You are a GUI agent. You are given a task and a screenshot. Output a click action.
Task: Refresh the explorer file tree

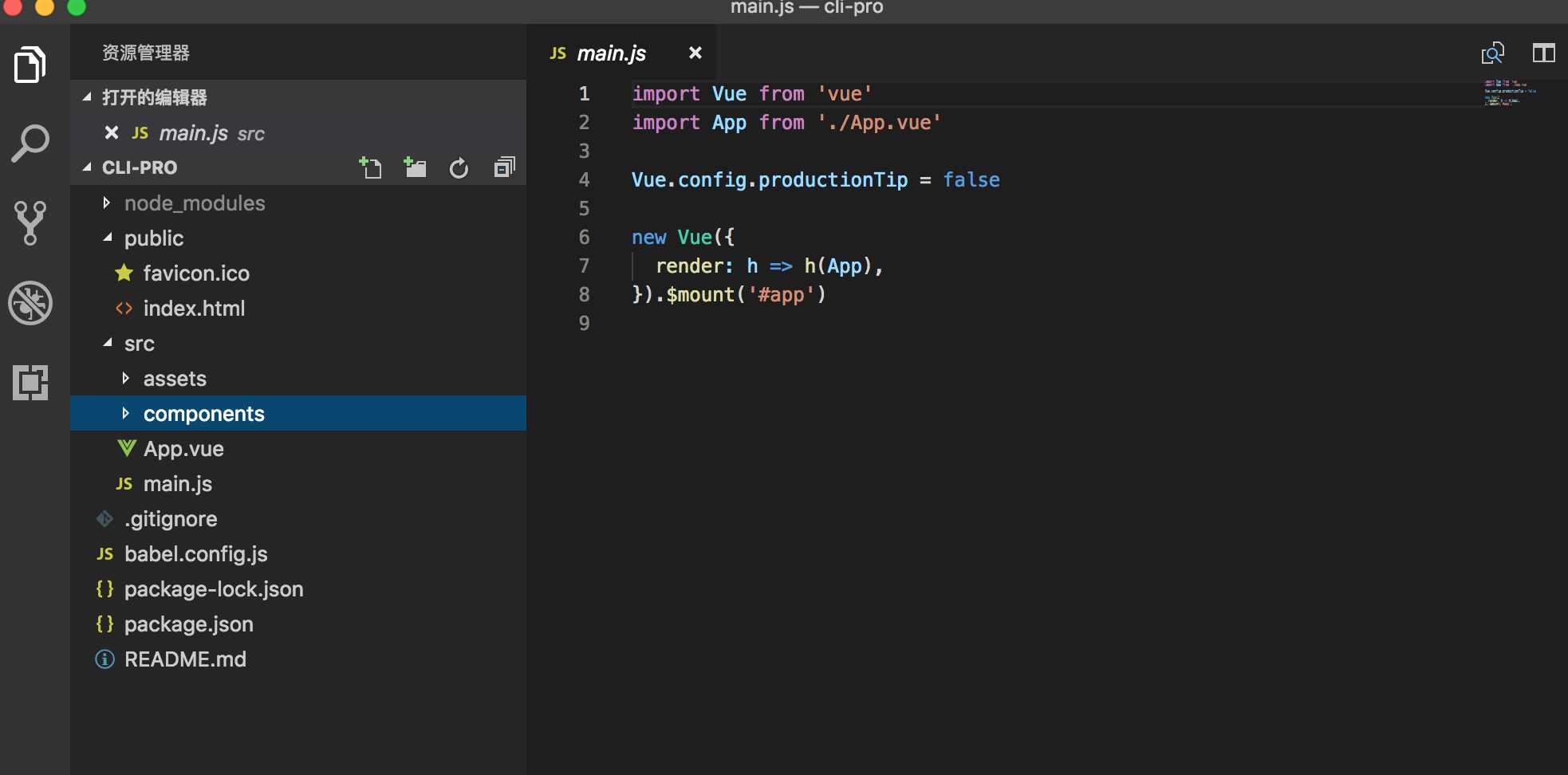459,168
